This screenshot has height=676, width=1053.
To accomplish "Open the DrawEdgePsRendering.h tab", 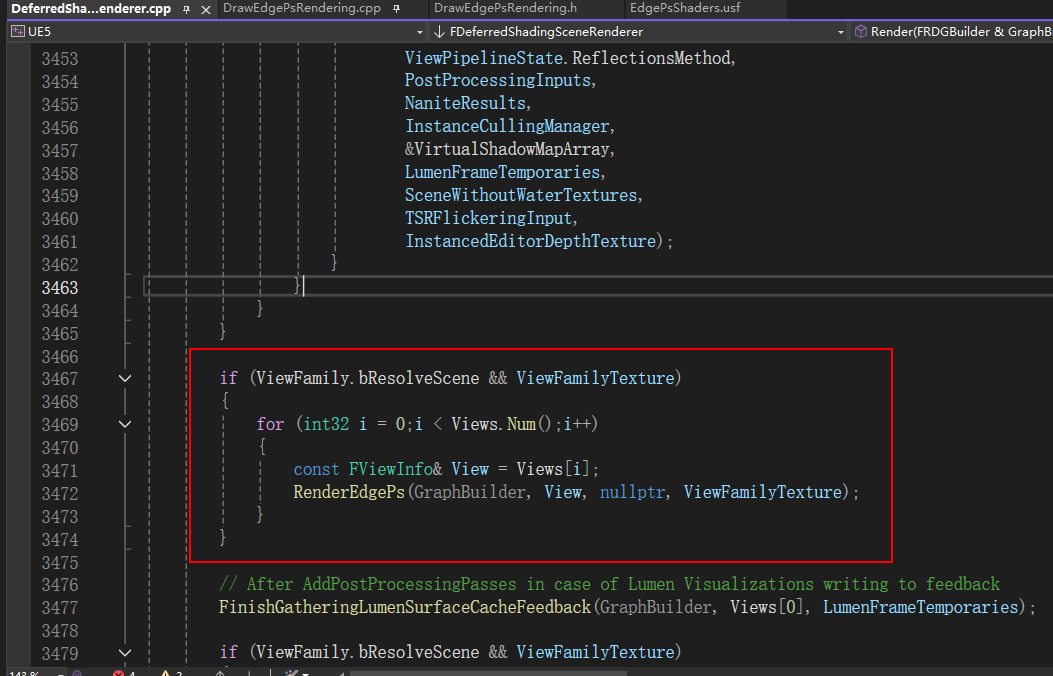I will coord(505,8).
